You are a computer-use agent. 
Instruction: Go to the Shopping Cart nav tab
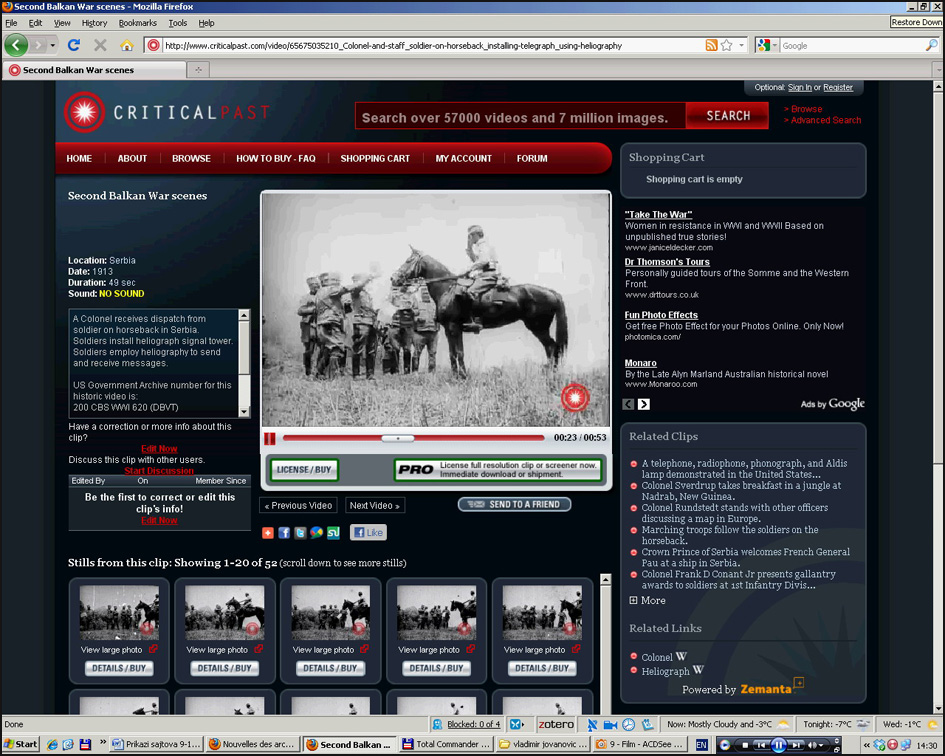coord(375,158)
